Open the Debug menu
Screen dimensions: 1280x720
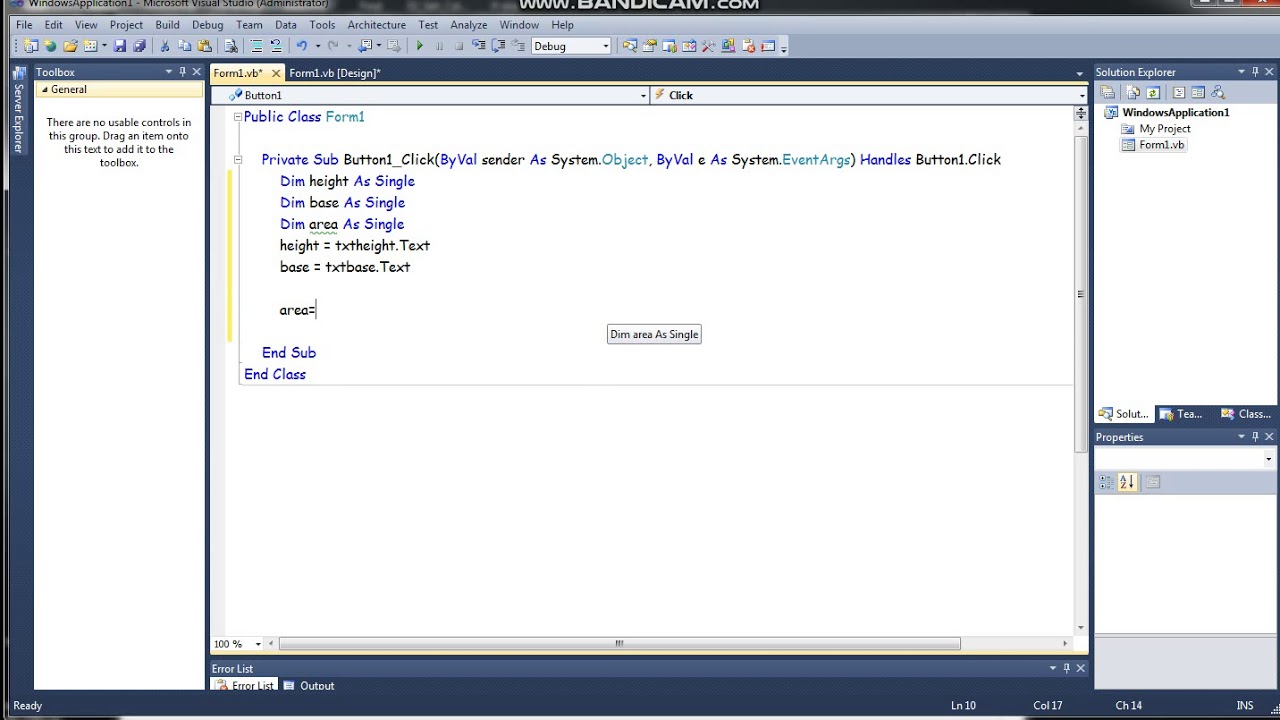[x=207, y=25]
